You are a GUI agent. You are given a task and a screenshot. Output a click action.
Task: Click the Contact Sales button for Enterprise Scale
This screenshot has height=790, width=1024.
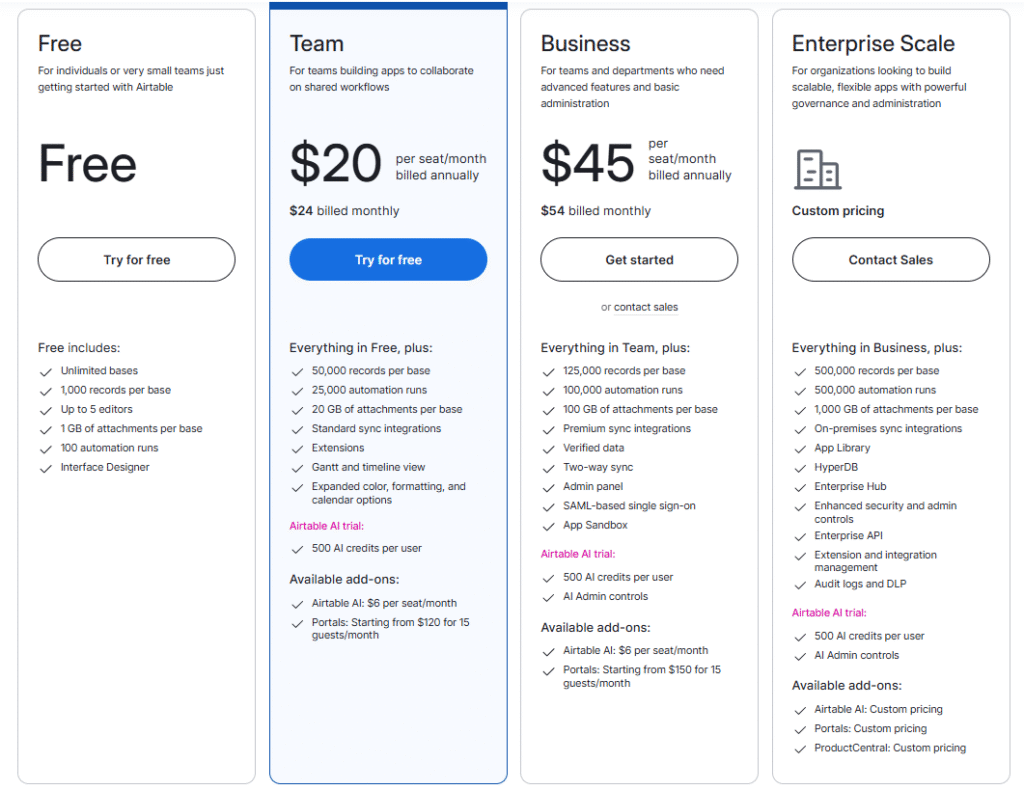coord(890,260)
